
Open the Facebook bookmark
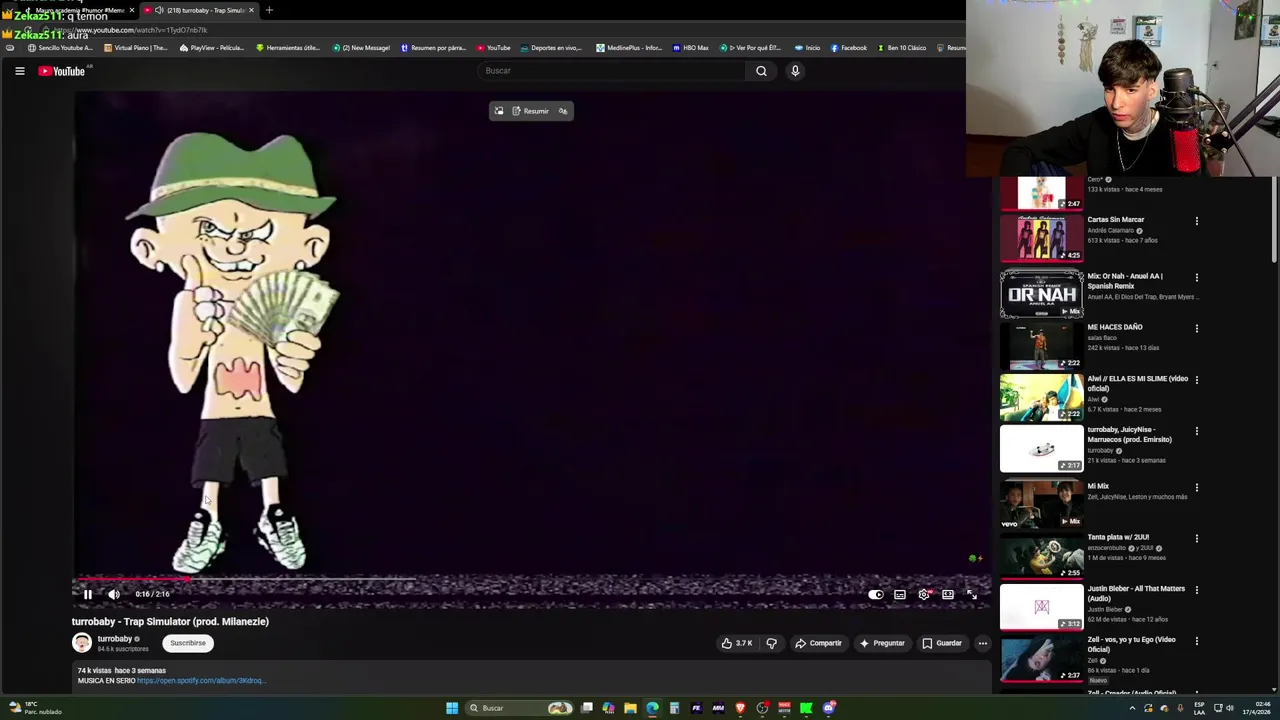848,48
